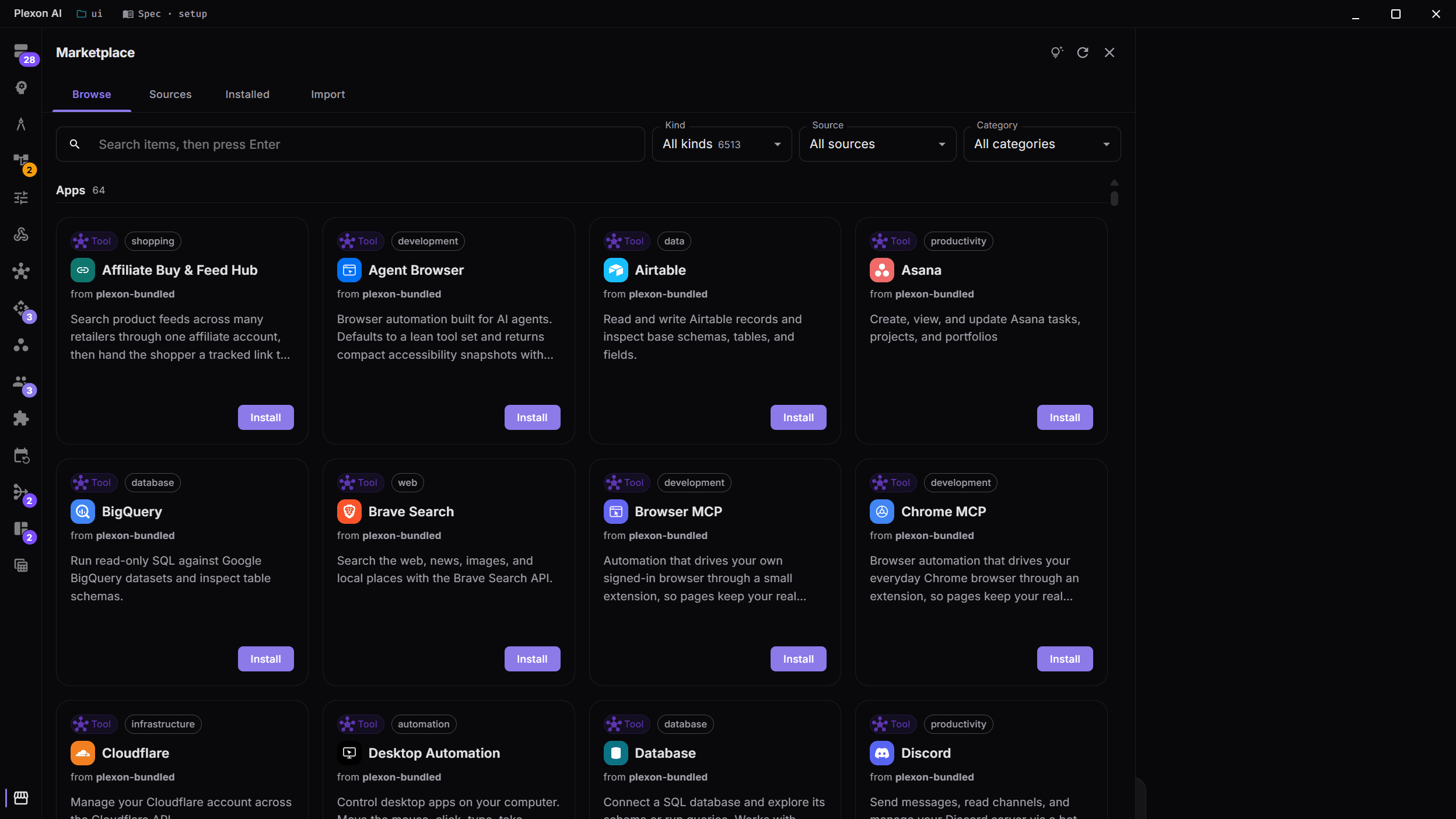Click the puzzle piece extensions icon
This screenshot has width=1456, height=819.
(21, 418)
